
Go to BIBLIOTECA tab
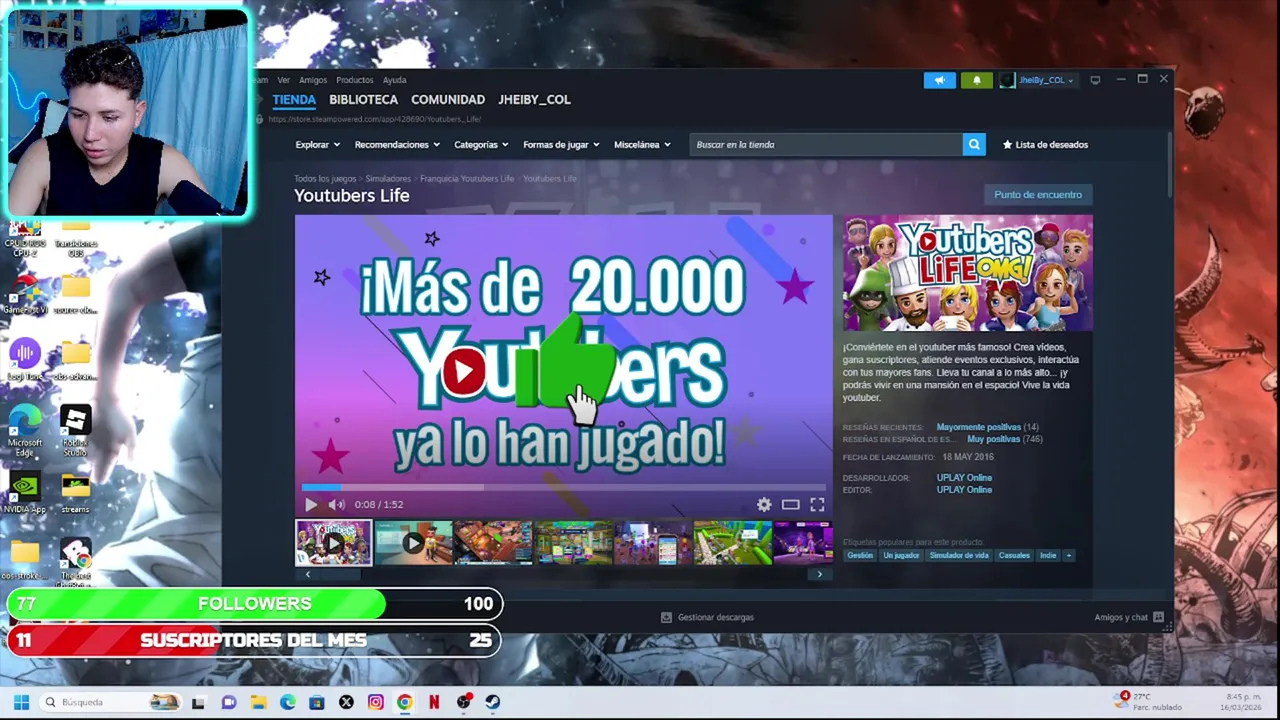(x=363, y=100)
